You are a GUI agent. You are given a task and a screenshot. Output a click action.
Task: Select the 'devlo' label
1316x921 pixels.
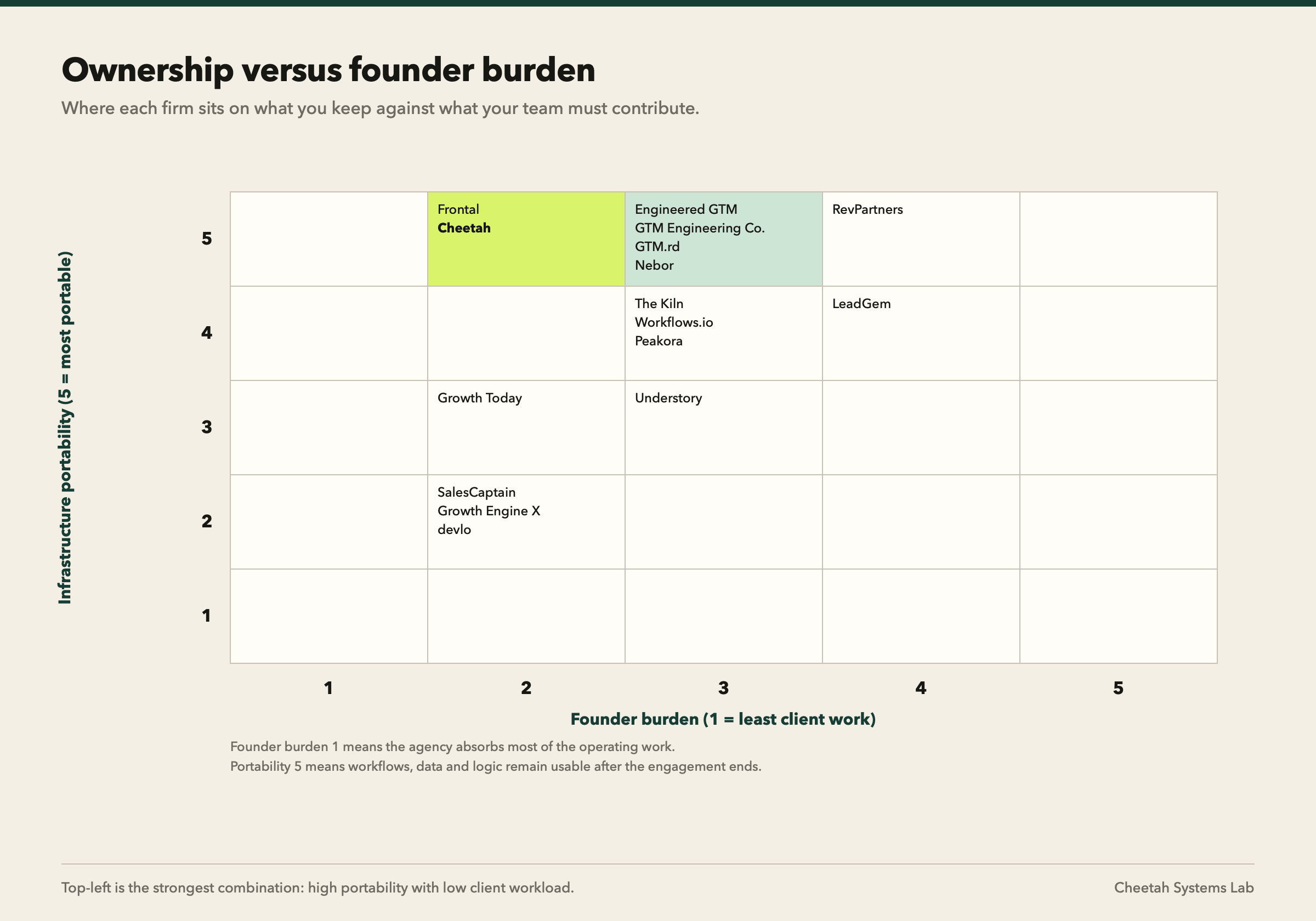point(454,530)
